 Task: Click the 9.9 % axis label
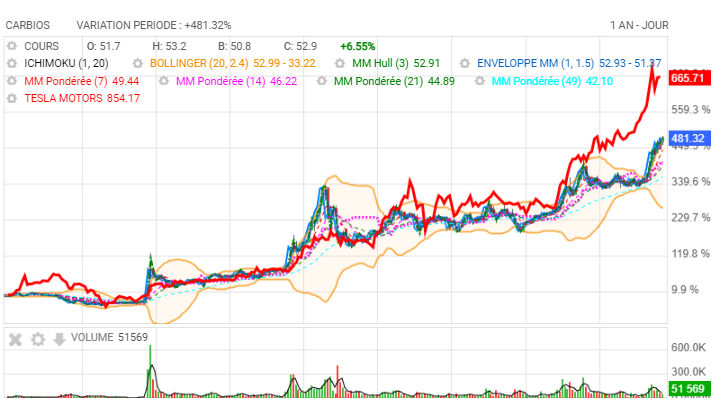click(685, 290)
